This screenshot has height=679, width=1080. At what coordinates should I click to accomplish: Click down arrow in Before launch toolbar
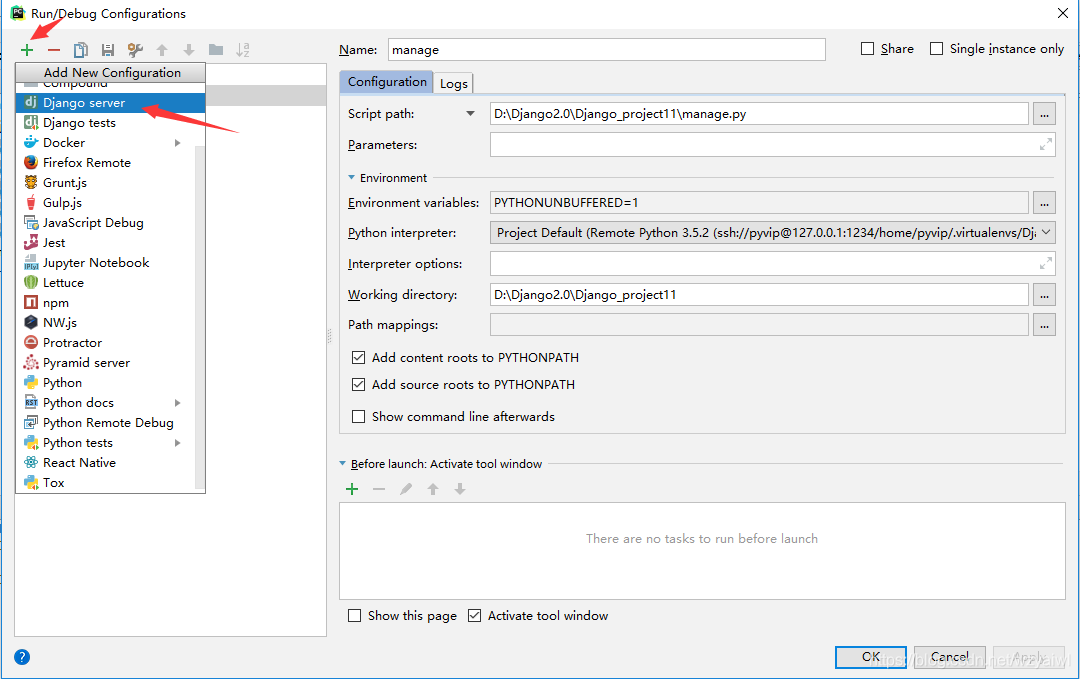[459, 489]
